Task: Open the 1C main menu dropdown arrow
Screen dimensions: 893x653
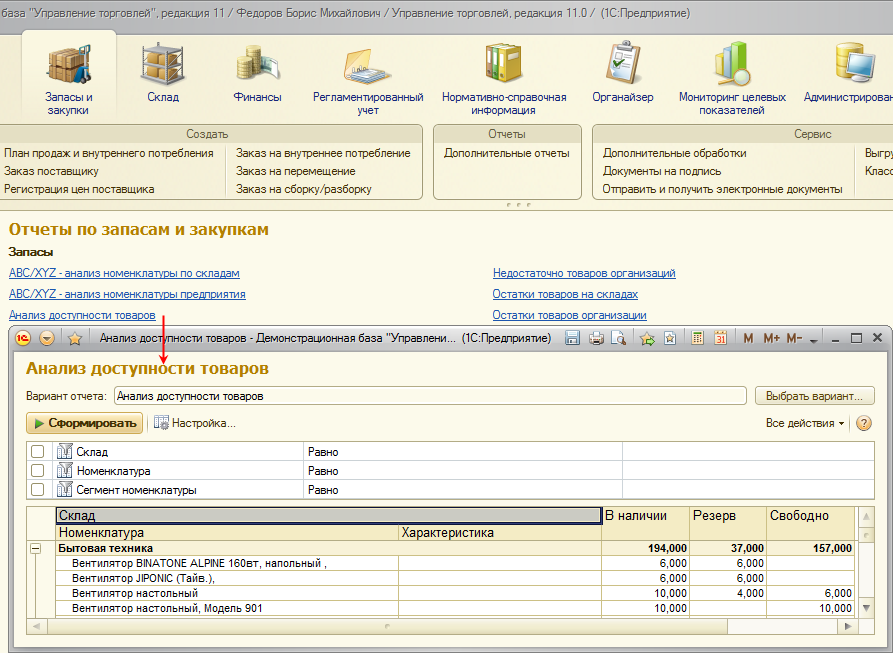Action: tap(47, 339)
